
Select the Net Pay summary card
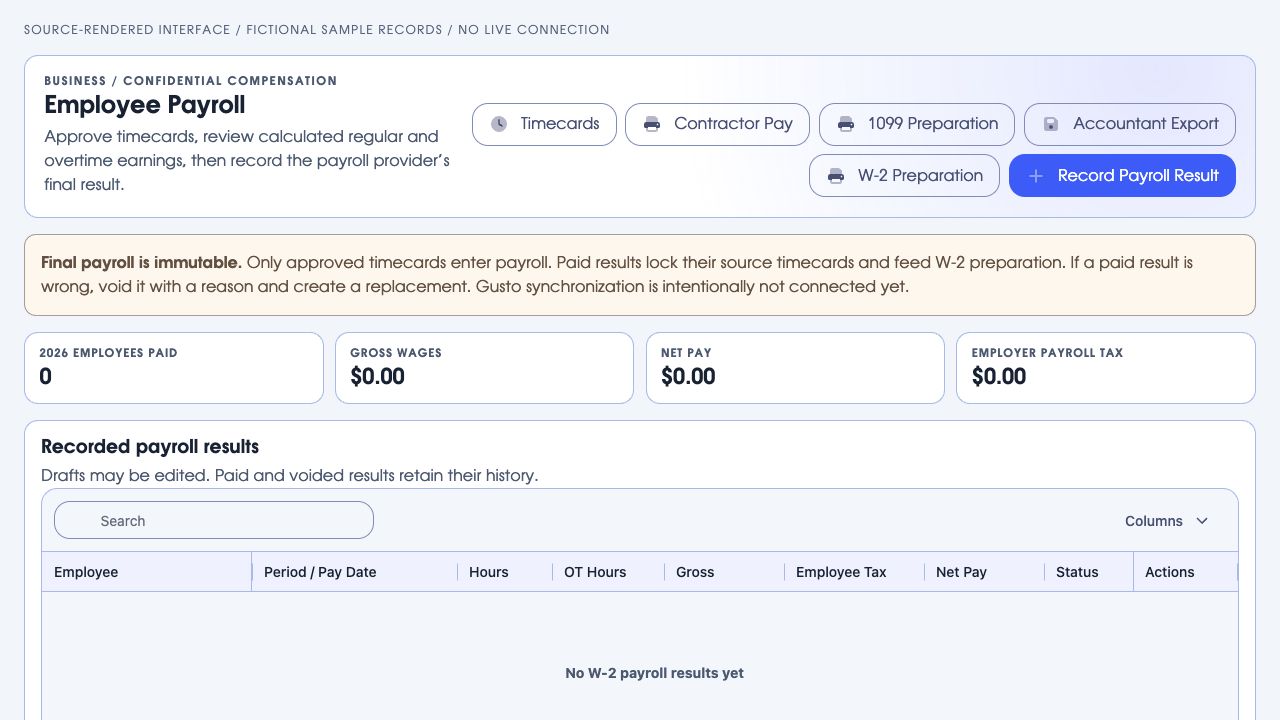795,368
